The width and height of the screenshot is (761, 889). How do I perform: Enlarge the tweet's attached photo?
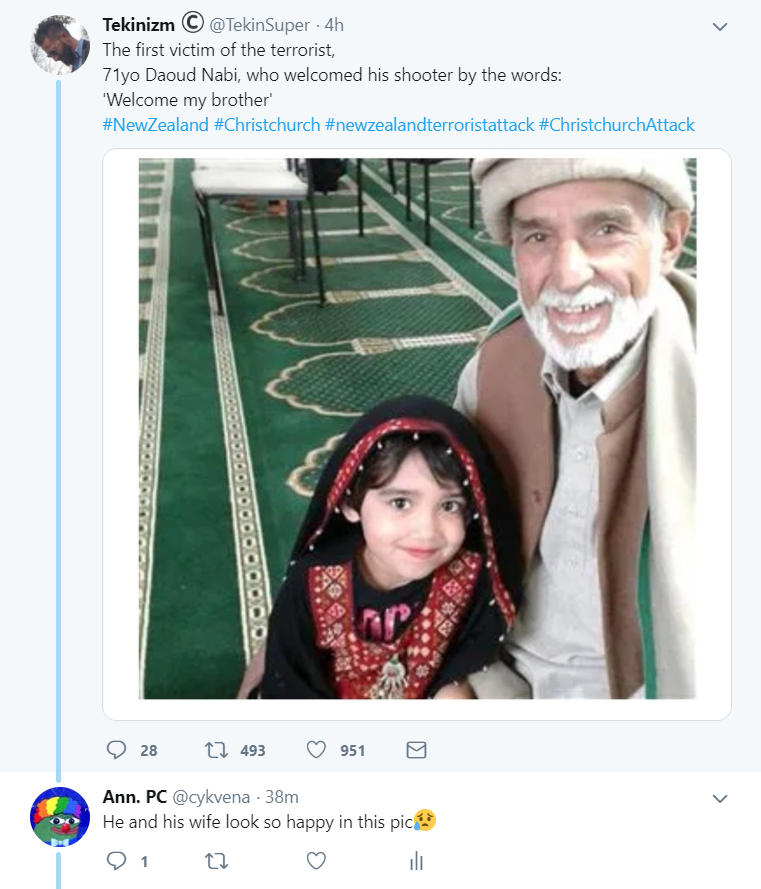point(417,428)
